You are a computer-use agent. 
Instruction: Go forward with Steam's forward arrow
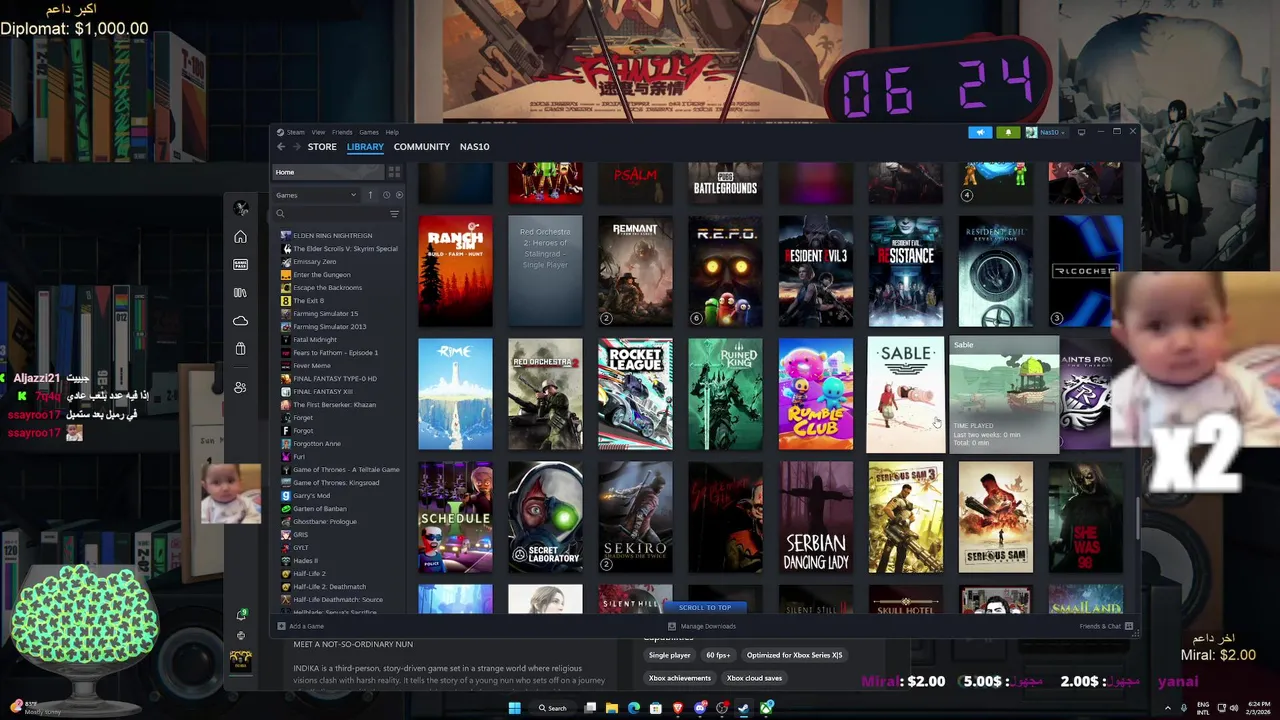click(x=296, y=147)
